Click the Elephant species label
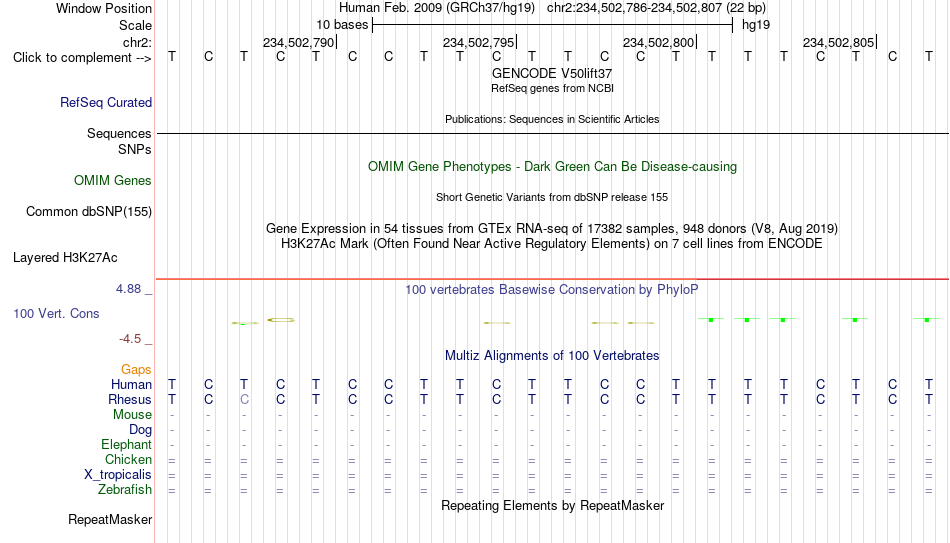The width and height of the screenshot is (950, 543). (126, 445)
